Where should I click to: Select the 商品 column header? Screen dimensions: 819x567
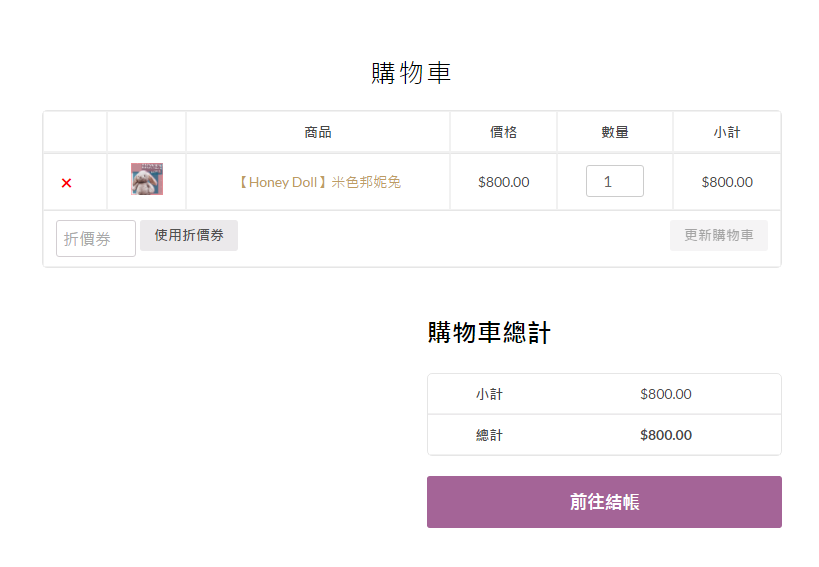click(x=318, y=132)
